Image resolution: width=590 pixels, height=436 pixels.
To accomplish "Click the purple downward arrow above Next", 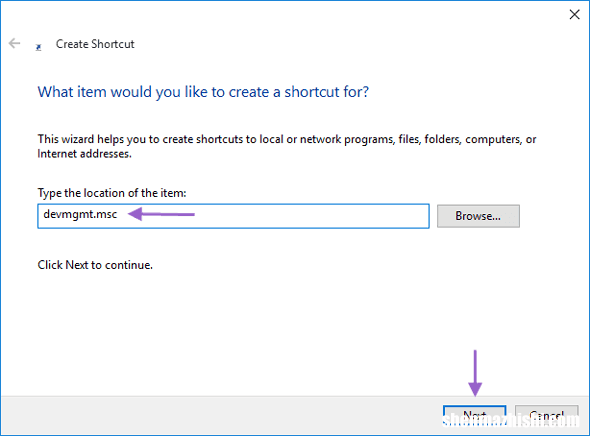I will (475, 373).
